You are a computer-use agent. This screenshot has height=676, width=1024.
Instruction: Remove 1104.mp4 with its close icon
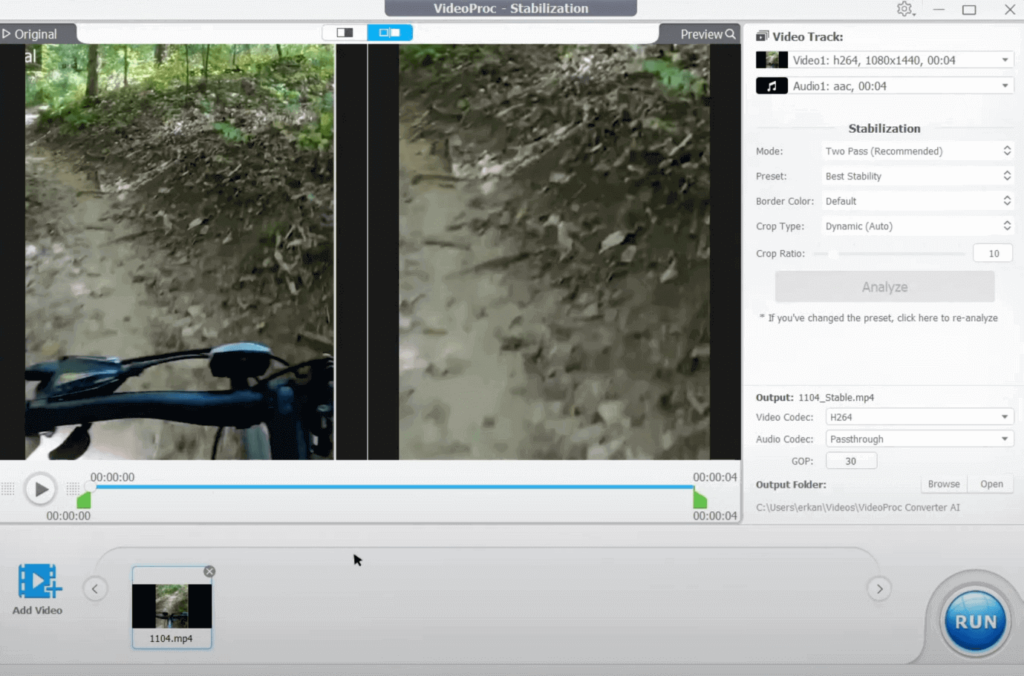(x=209, y=572)
